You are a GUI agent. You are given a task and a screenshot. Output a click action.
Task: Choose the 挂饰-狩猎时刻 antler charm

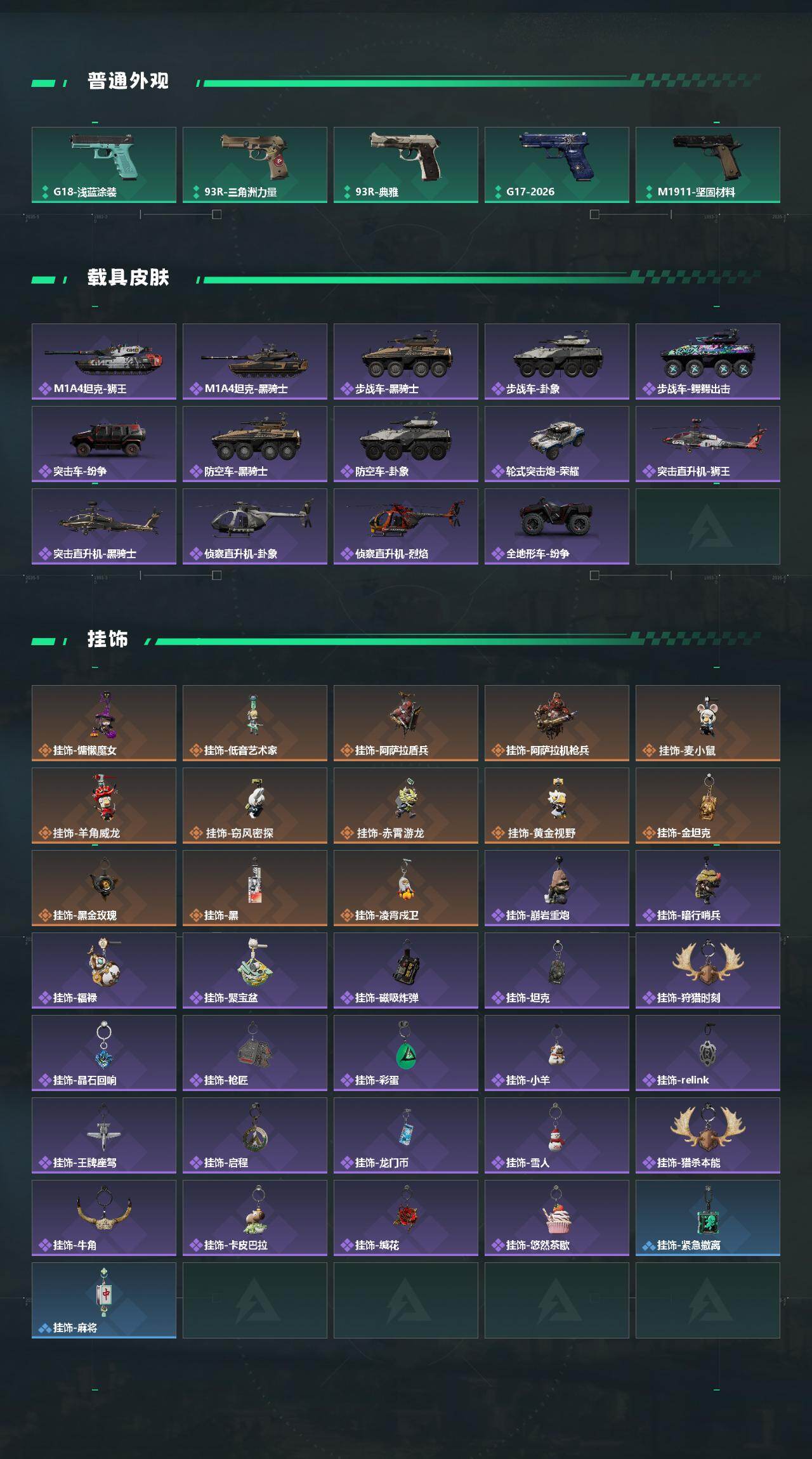[x=708, y=971]
